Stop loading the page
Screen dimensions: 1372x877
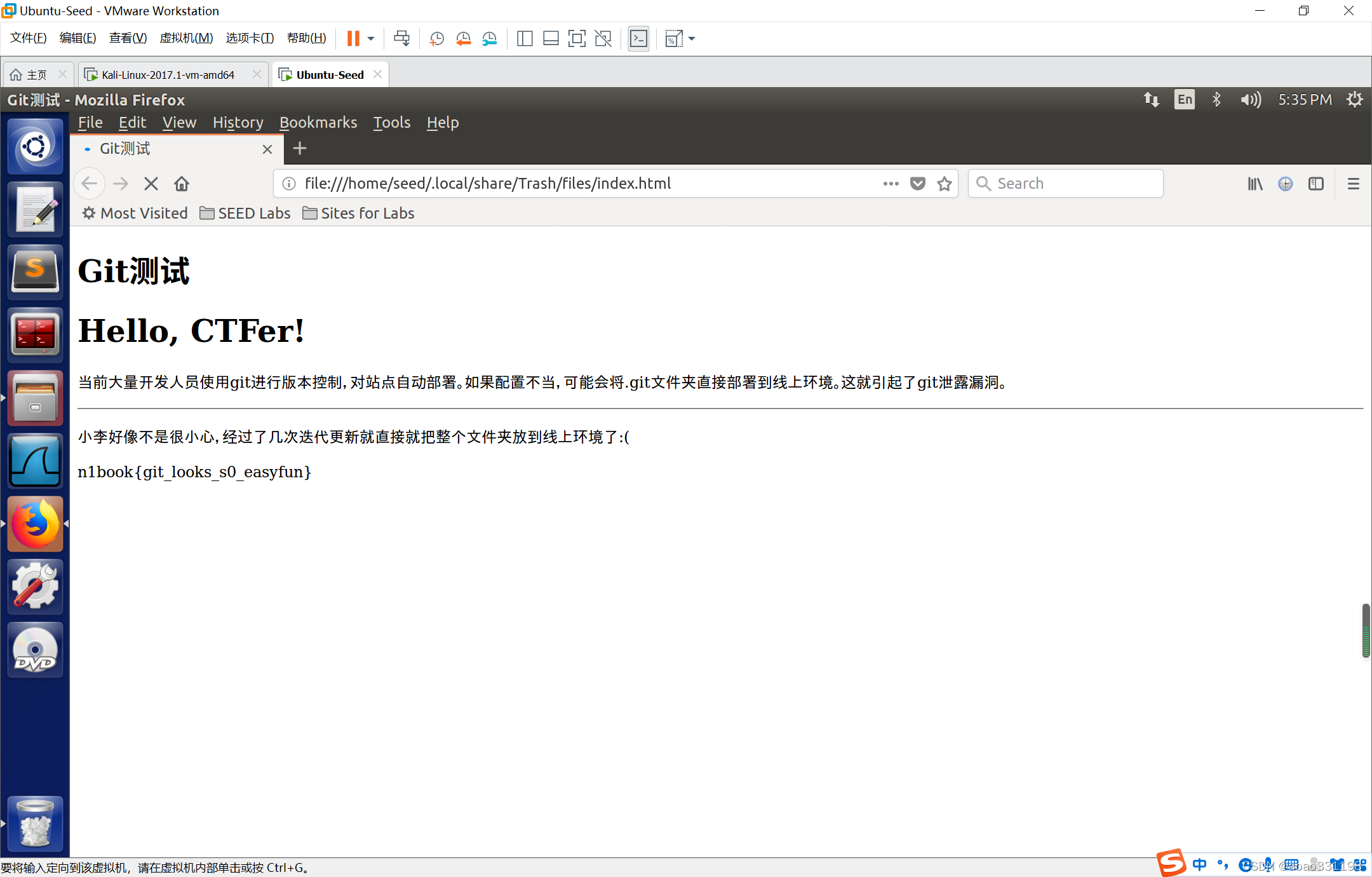pyautogui.click(x=151, y=184)
